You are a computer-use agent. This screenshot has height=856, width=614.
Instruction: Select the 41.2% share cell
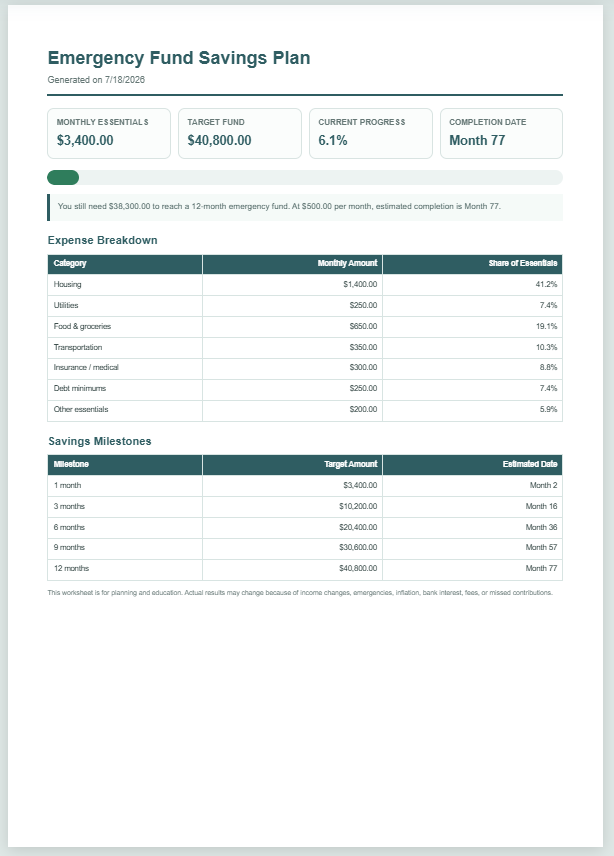pyautogui.click(x=473, y=284)
